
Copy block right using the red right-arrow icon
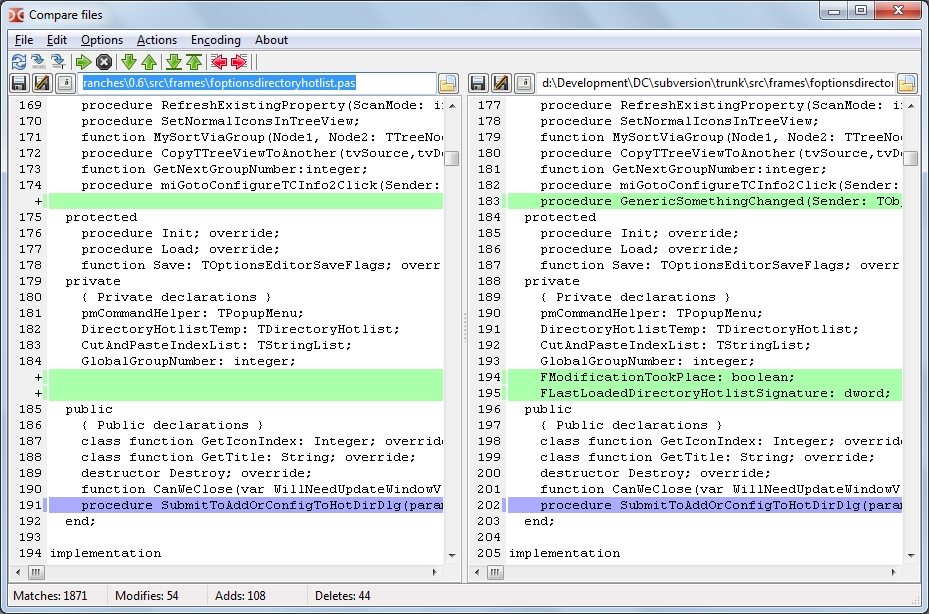click(x=239, y=62)
